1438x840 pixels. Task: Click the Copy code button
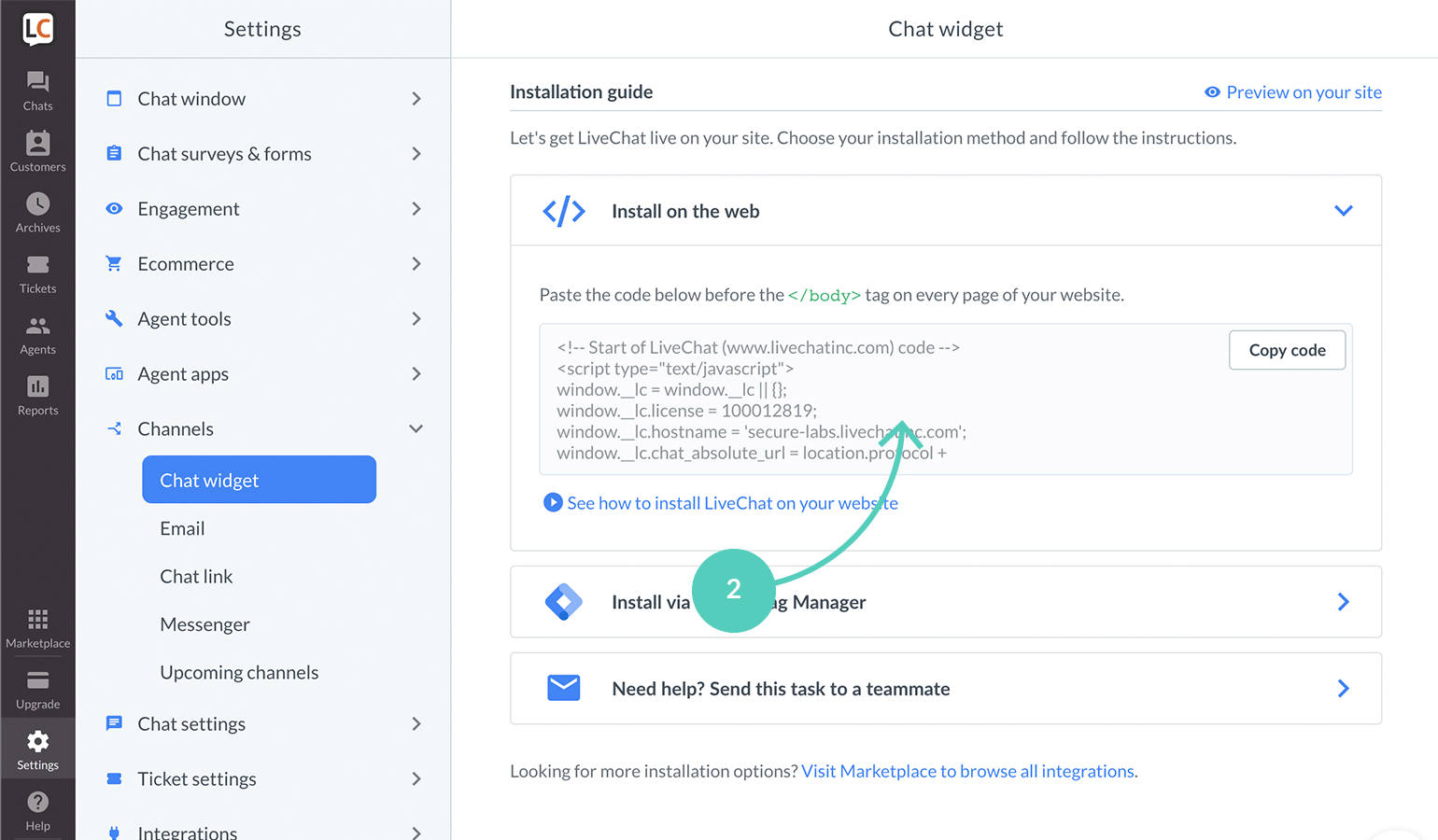pyautogui.click(x=1287, y=350)
